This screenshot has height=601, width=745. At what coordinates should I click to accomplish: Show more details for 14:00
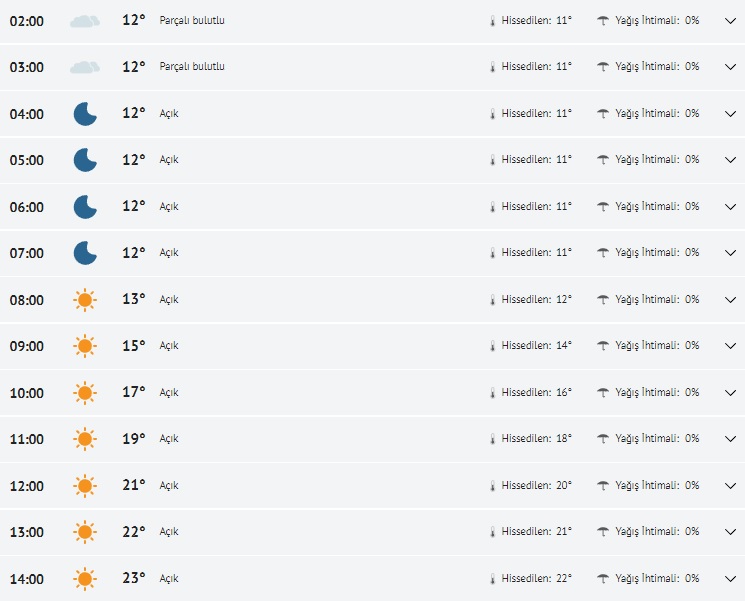pyautogui.click(x=730, y=579)
